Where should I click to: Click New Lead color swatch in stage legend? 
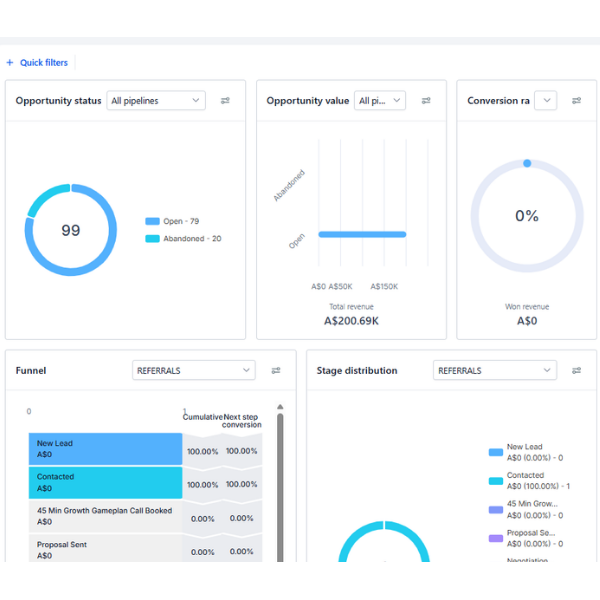click(496, 452)
